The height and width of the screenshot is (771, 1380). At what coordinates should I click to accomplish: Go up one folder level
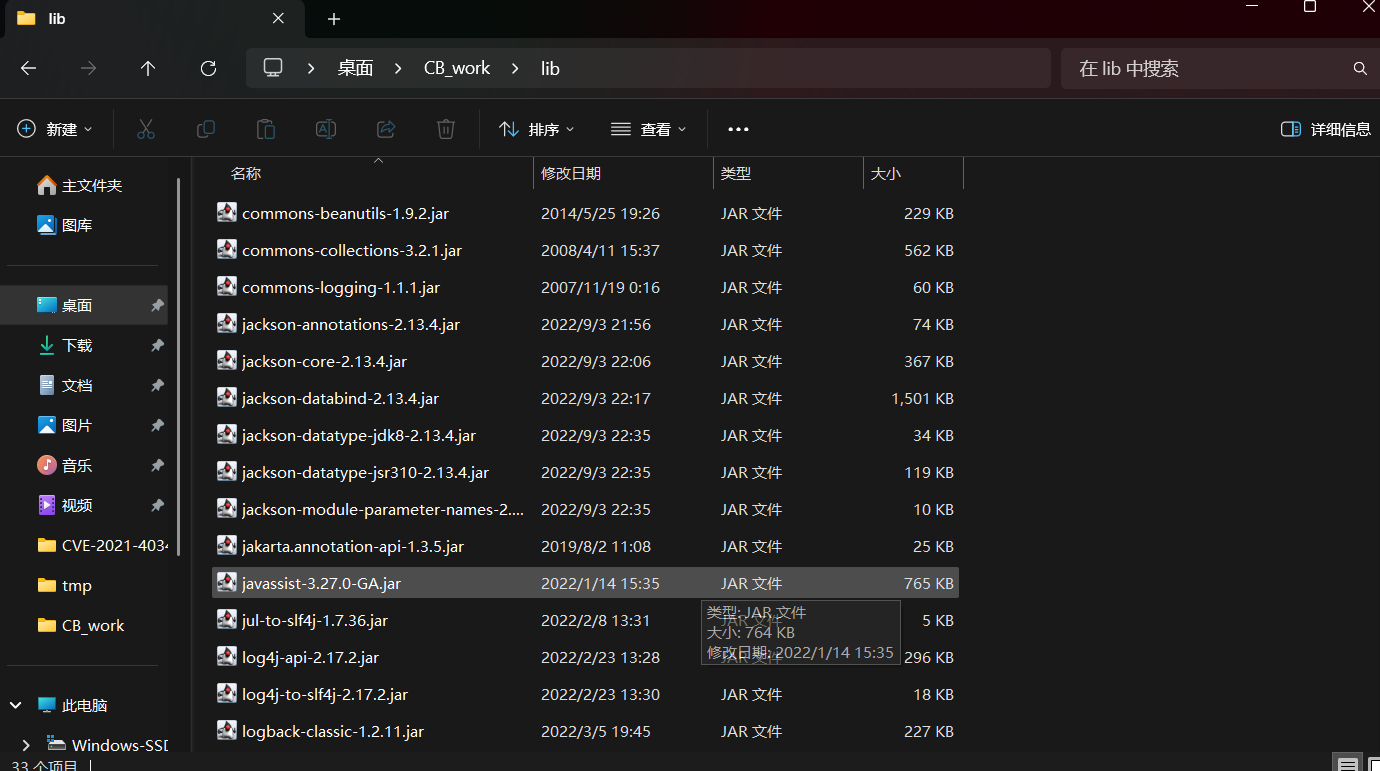[x=148, y=68]
